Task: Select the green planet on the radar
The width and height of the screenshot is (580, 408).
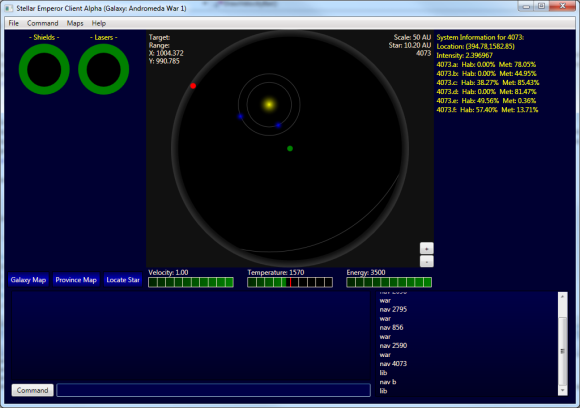Action: (x=290, y=148)
